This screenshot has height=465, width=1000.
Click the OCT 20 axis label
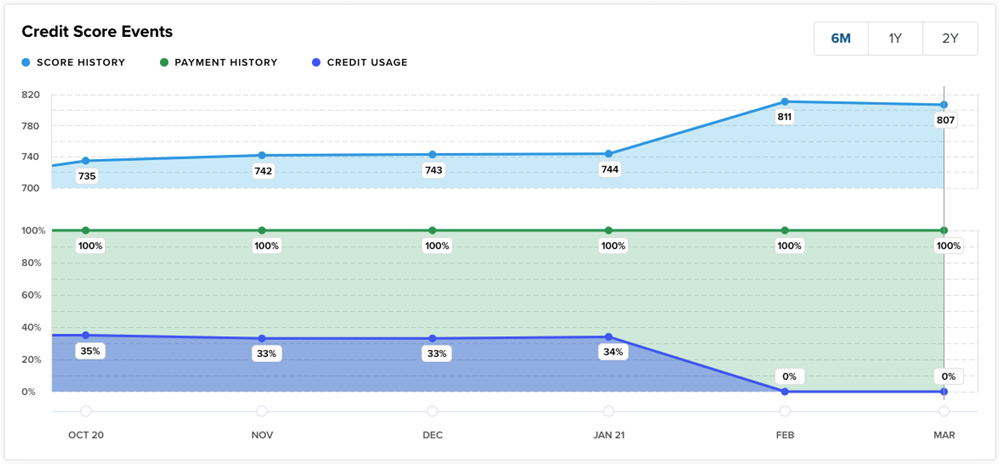tap(86, 435)
